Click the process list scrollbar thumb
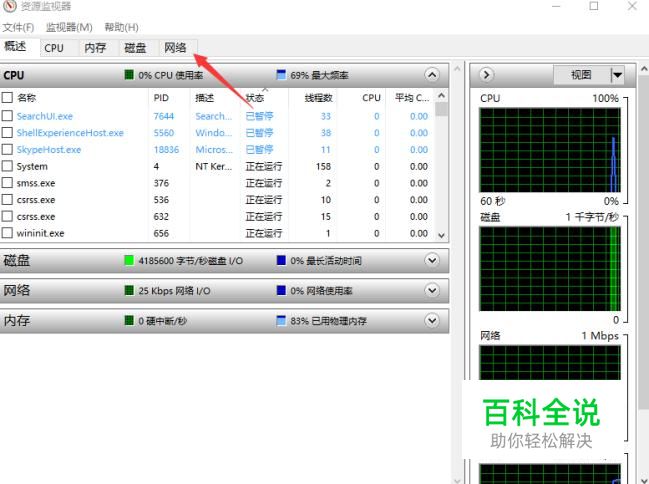Image resolution: width=649 pixels, height=484 pixels. tap(441, 109)
